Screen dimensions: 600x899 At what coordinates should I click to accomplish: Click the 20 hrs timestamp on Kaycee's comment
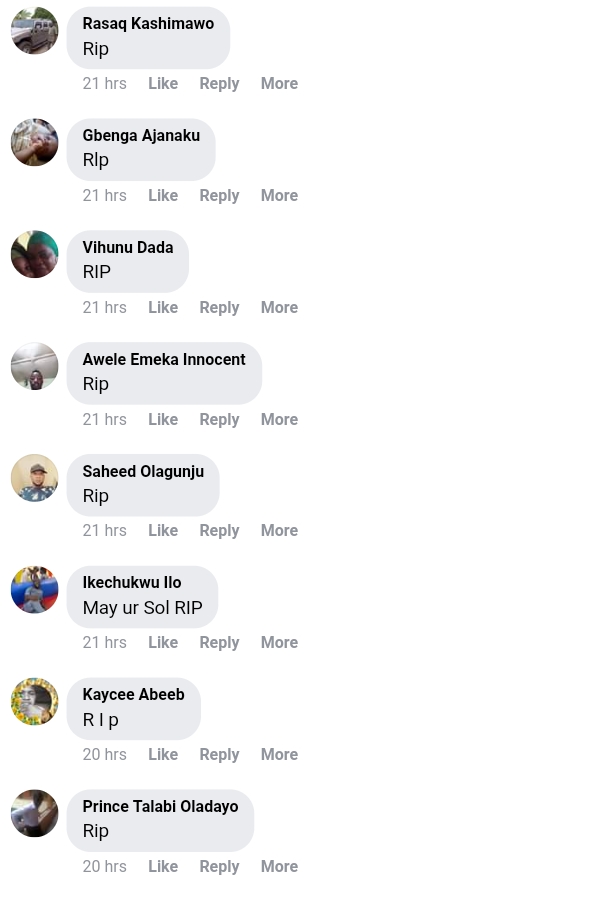[105, 755]
